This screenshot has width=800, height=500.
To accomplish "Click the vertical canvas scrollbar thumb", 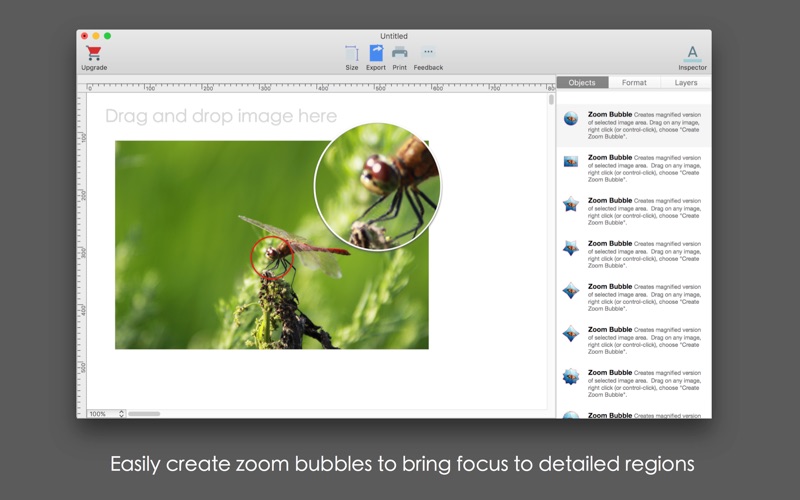I will [x=551, y=99].
